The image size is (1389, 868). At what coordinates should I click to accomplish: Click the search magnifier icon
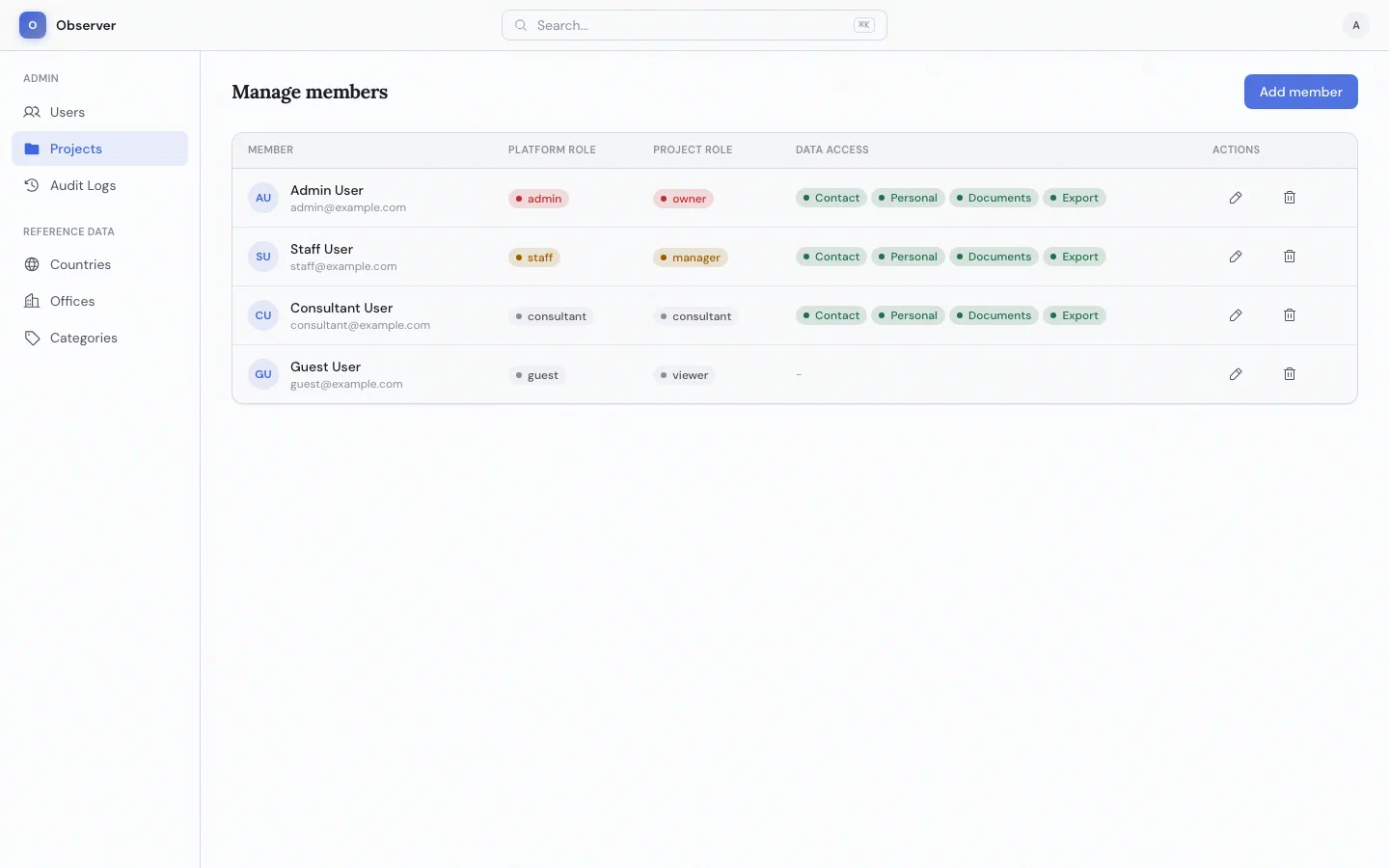click(521, 25)
